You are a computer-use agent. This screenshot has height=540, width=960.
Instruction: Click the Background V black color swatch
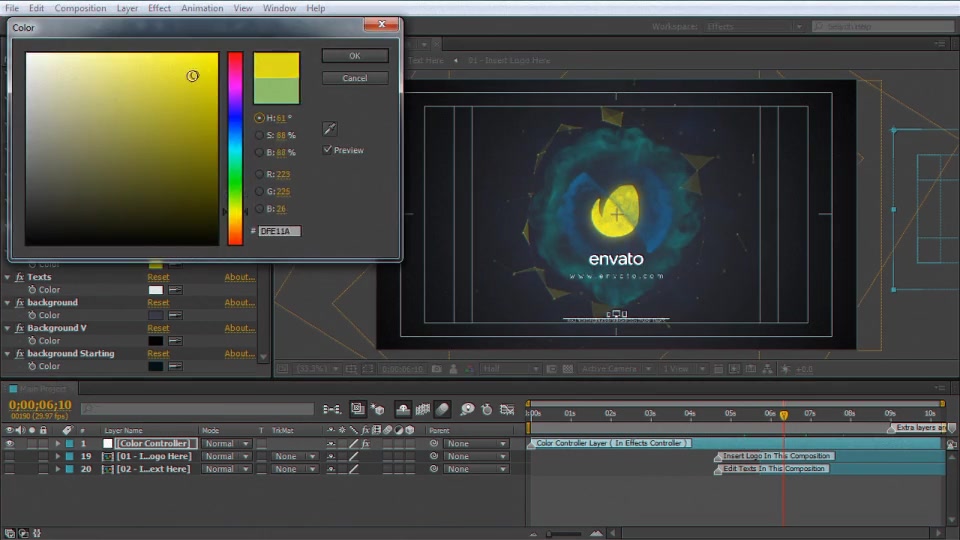pos(156,341)
